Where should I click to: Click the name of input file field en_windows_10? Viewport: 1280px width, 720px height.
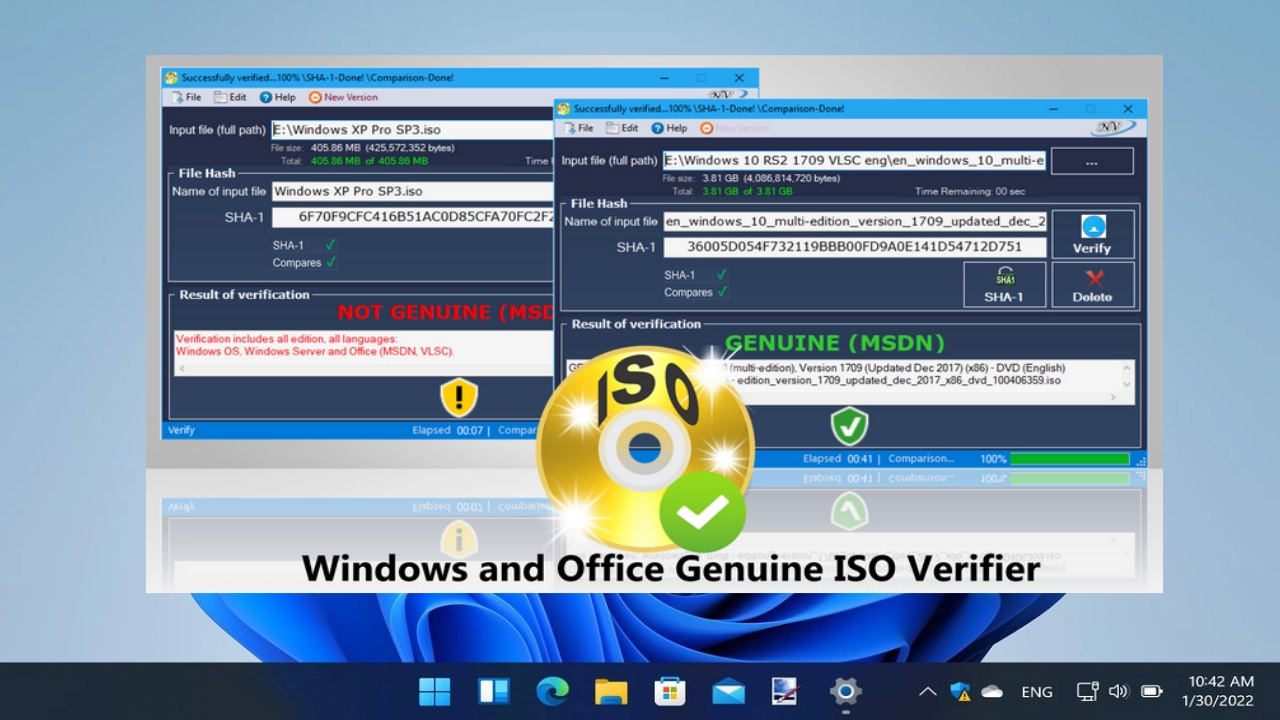(x=855, y=221)
